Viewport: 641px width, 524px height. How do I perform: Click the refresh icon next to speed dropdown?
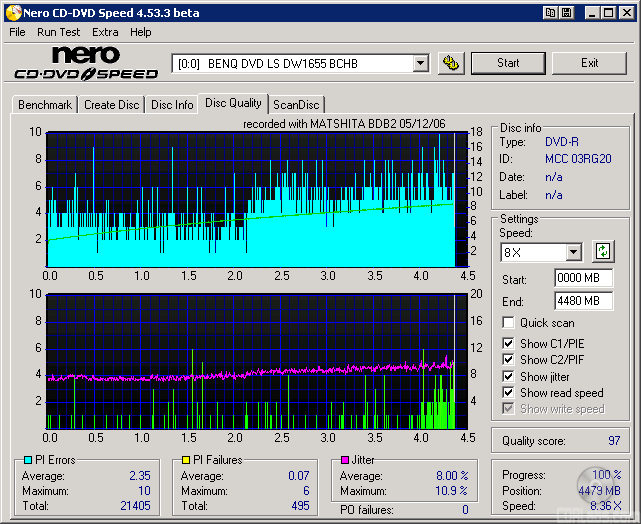pos(603,251)
